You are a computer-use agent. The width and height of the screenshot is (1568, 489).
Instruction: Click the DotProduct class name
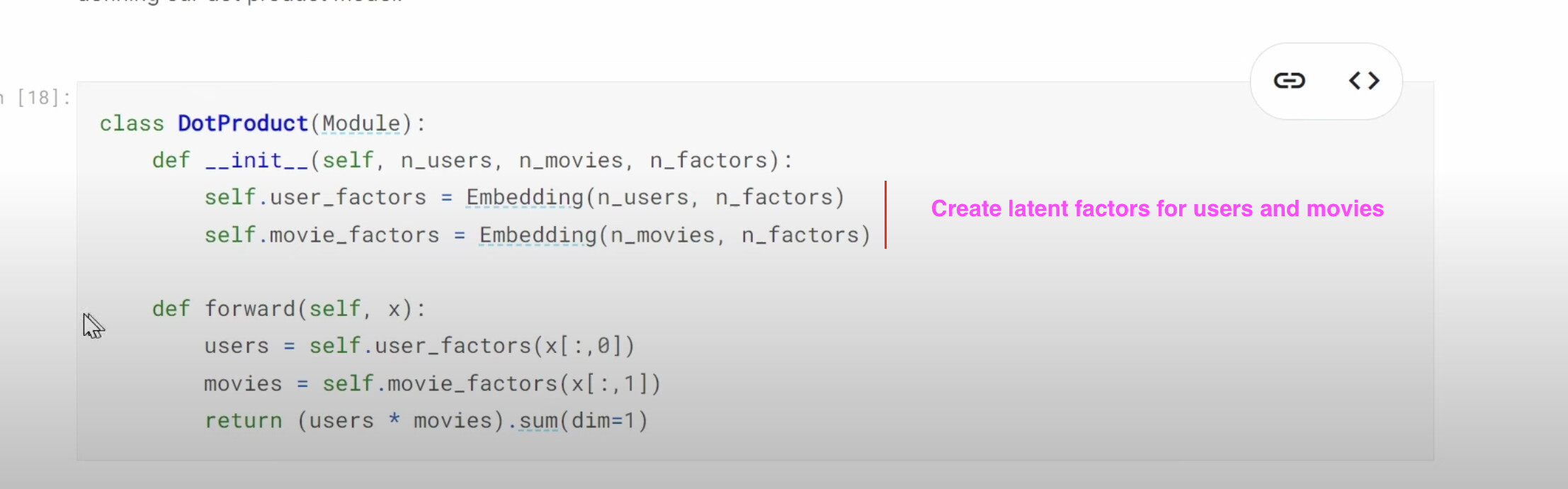[242, 123]
